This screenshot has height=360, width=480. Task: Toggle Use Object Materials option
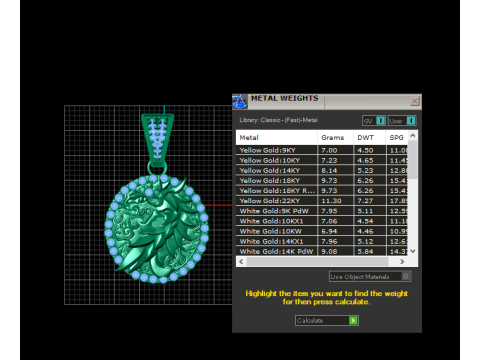coord(370,276)
